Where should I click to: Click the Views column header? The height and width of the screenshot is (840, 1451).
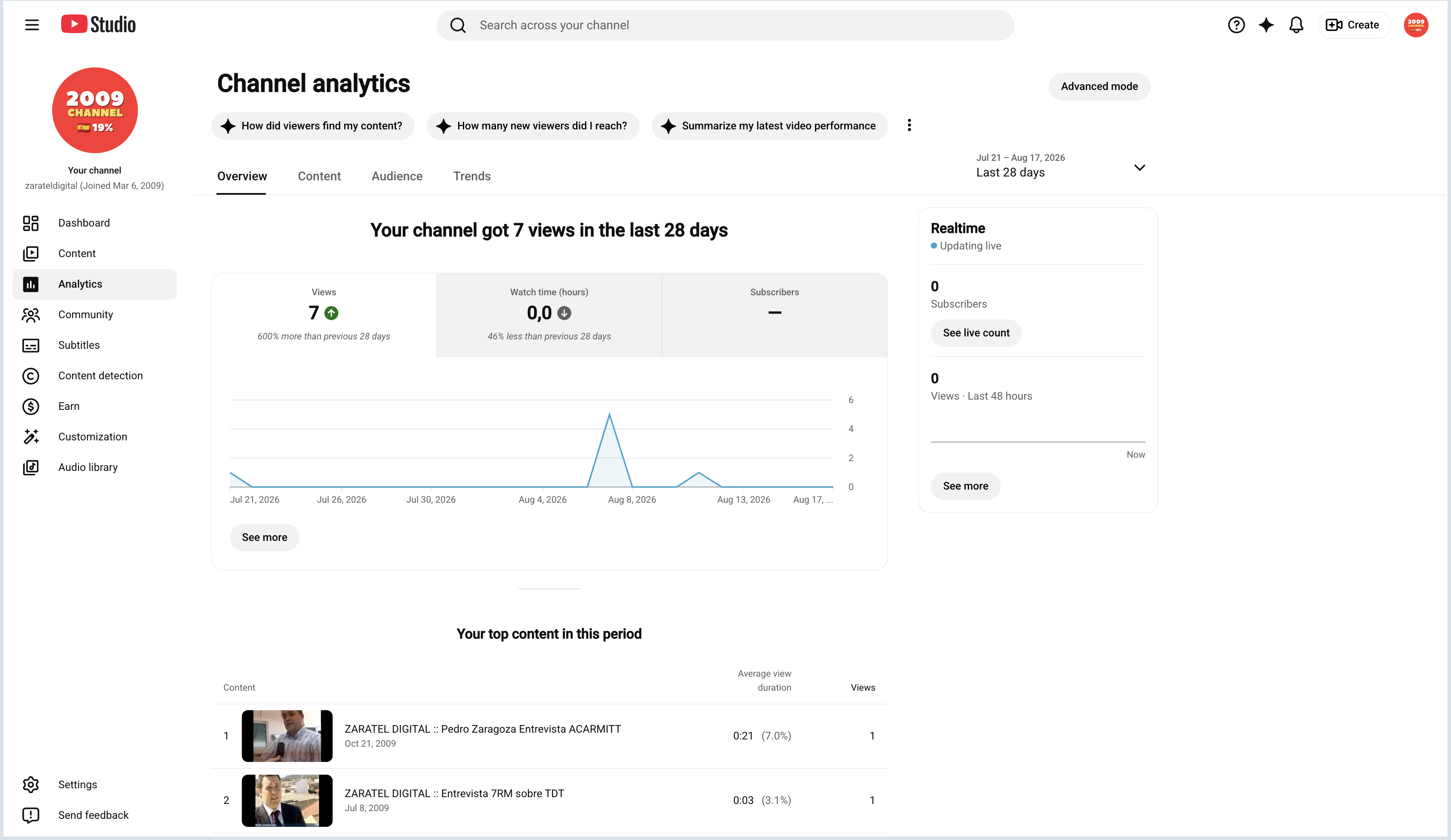(863, 687)
